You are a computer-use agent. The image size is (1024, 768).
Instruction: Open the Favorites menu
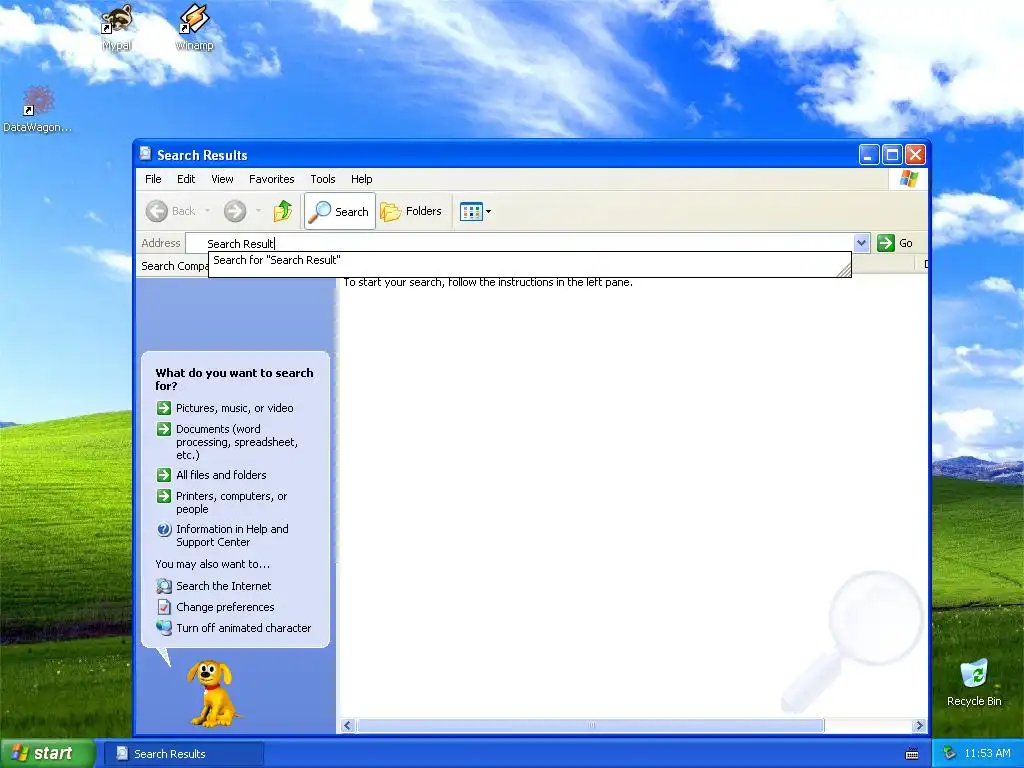[272, 179]
